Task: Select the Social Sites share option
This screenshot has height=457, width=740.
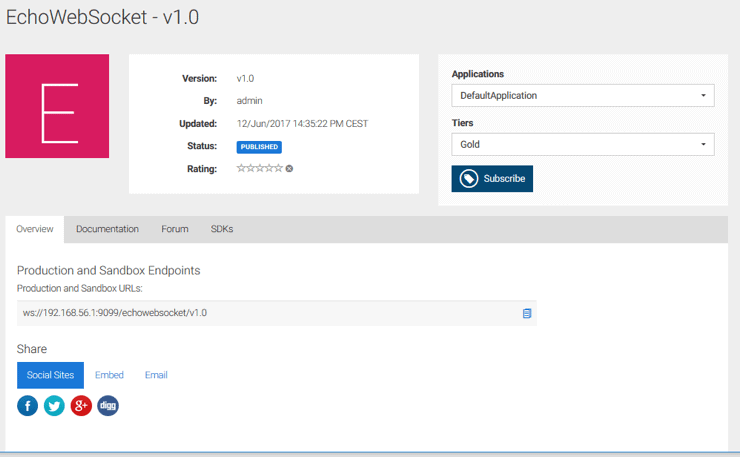Action: (50, 375)
